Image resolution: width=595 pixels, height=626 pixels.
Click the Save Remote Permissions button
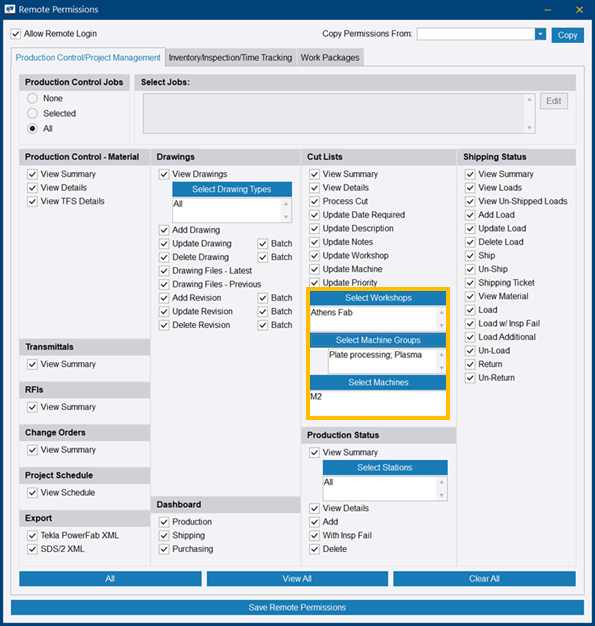coord(297,607)
